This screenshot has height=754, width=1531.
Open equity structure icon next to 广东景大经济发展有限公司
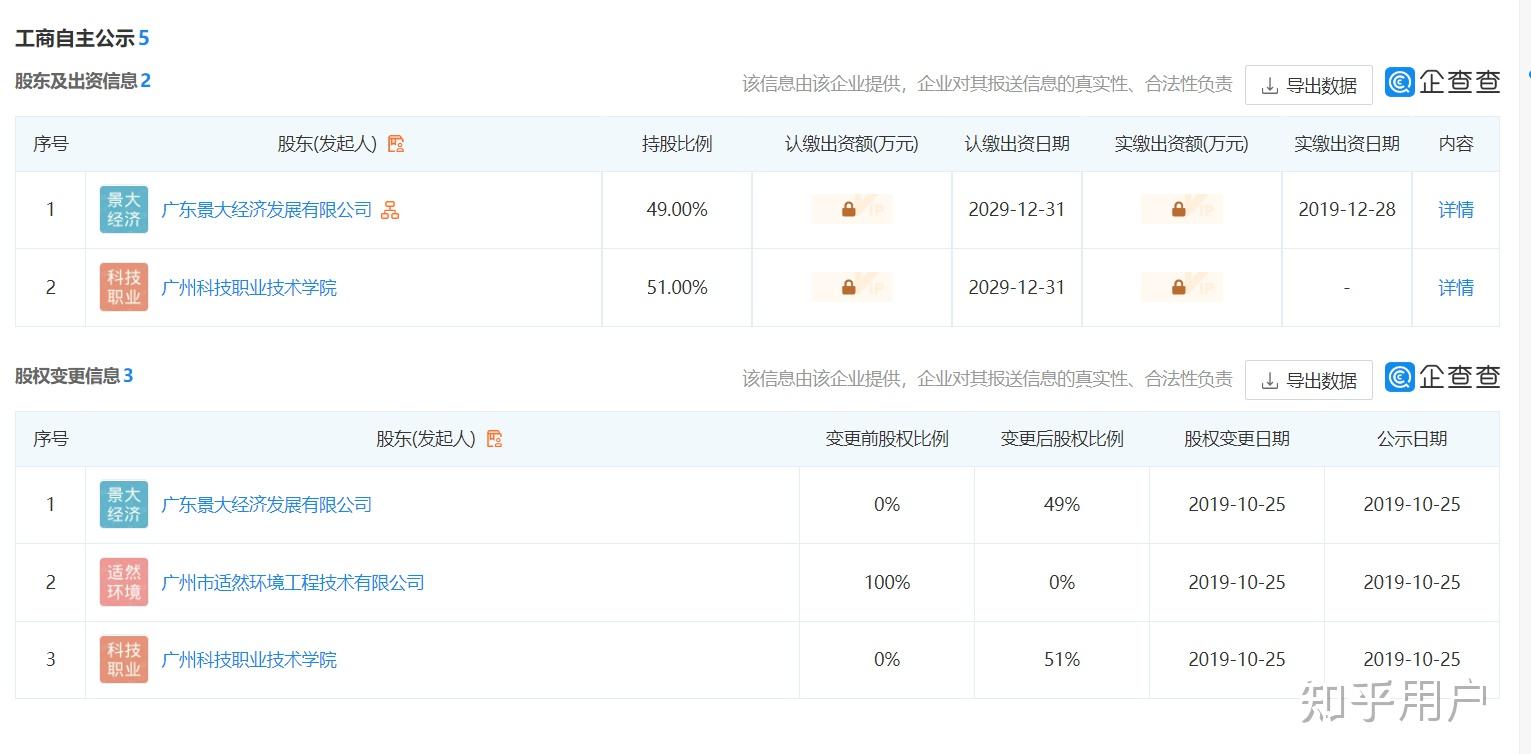390,210
